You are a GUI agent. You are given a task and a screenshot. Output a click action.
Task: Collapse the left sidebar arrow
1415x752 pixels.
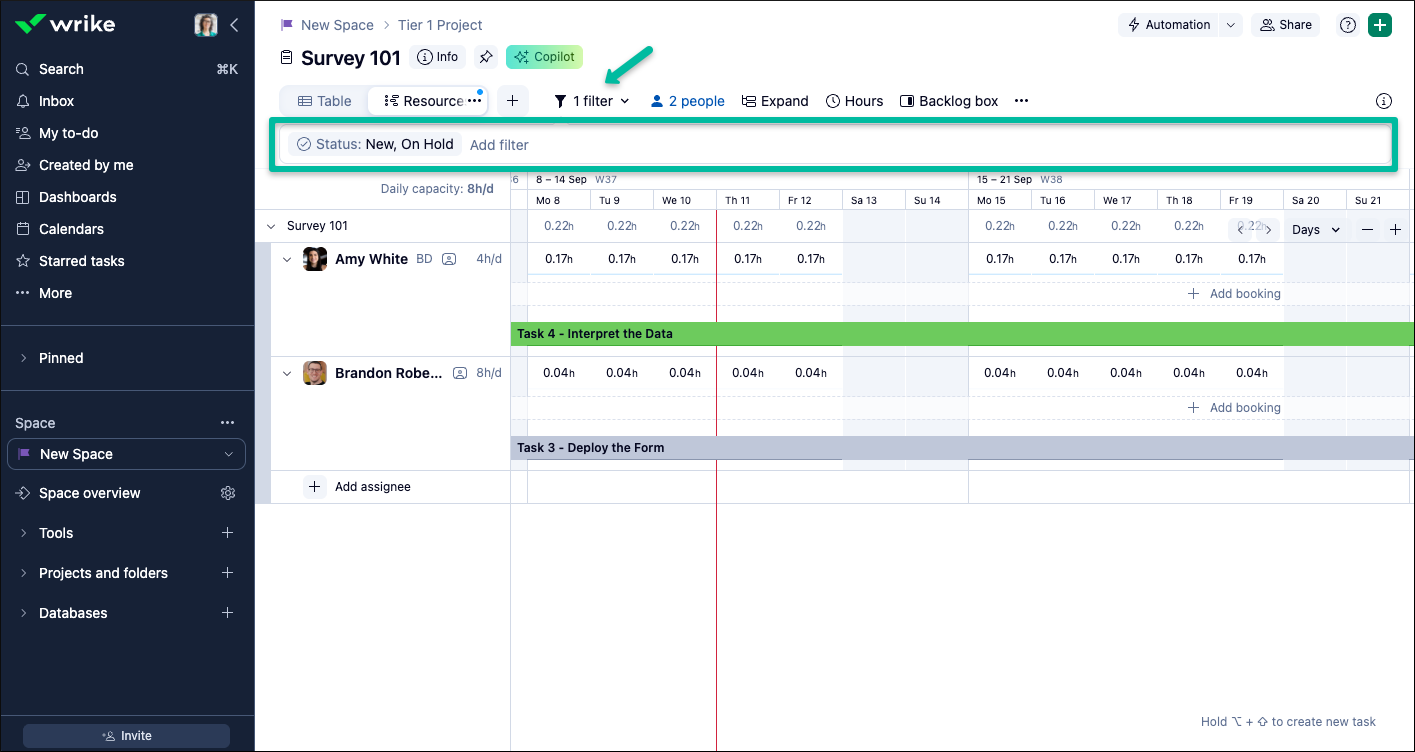pyautogui.click(x=234, y=25)
